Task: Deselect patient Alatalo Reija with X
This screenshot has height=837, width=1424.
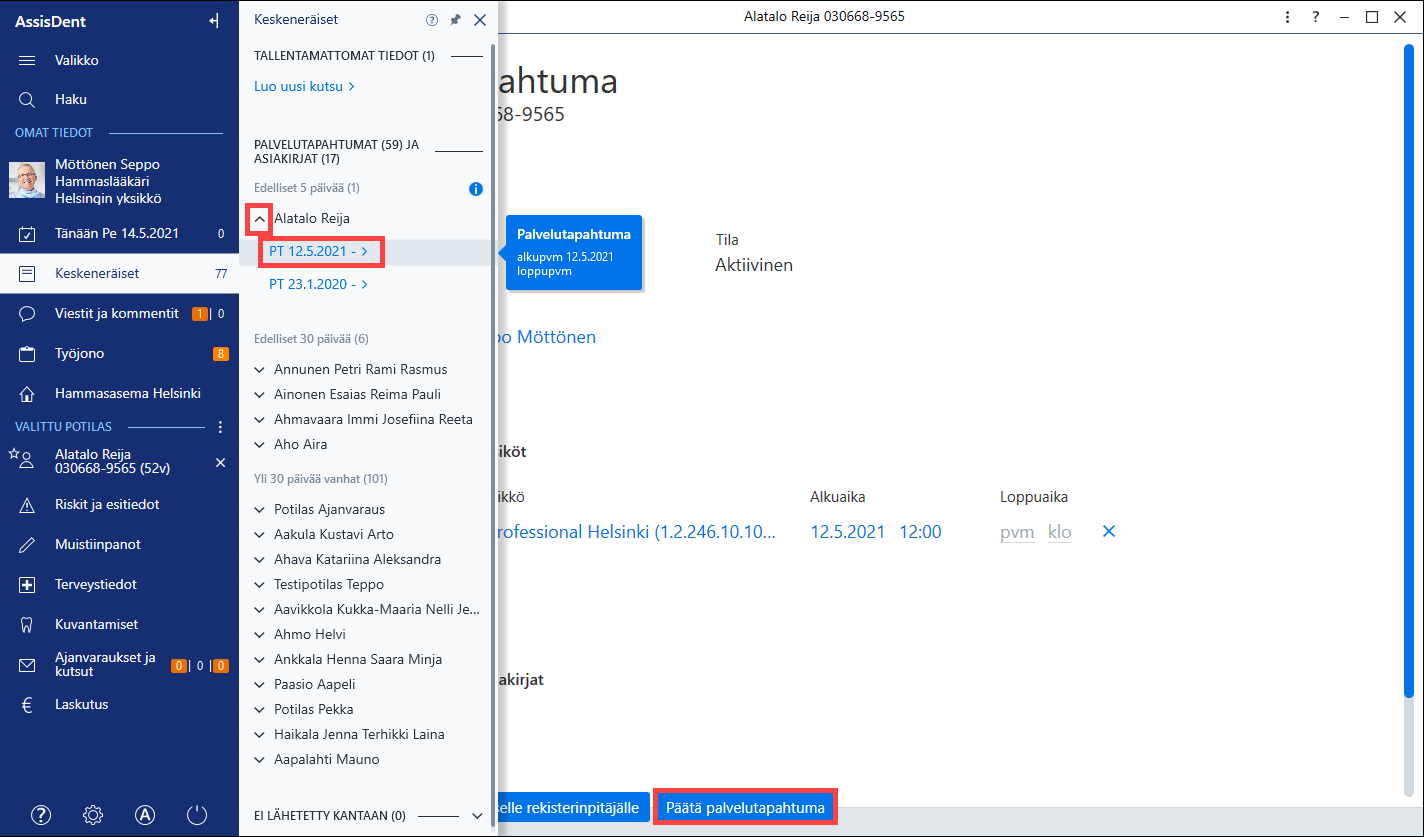Action: point(221,463)
